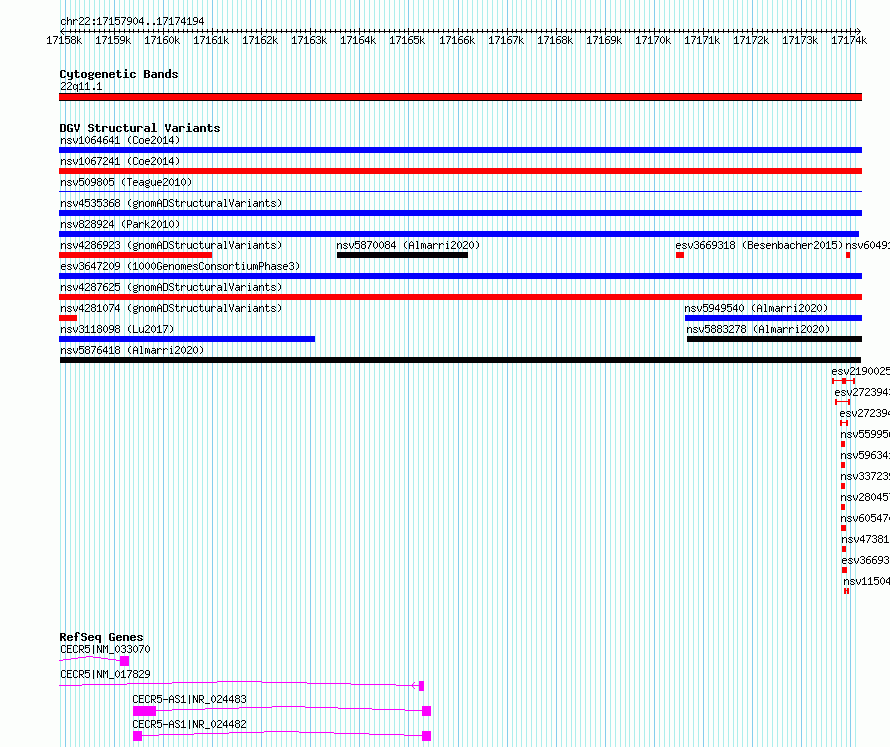Open variant nsv828924 (Park2010) label

pos(120,224)
